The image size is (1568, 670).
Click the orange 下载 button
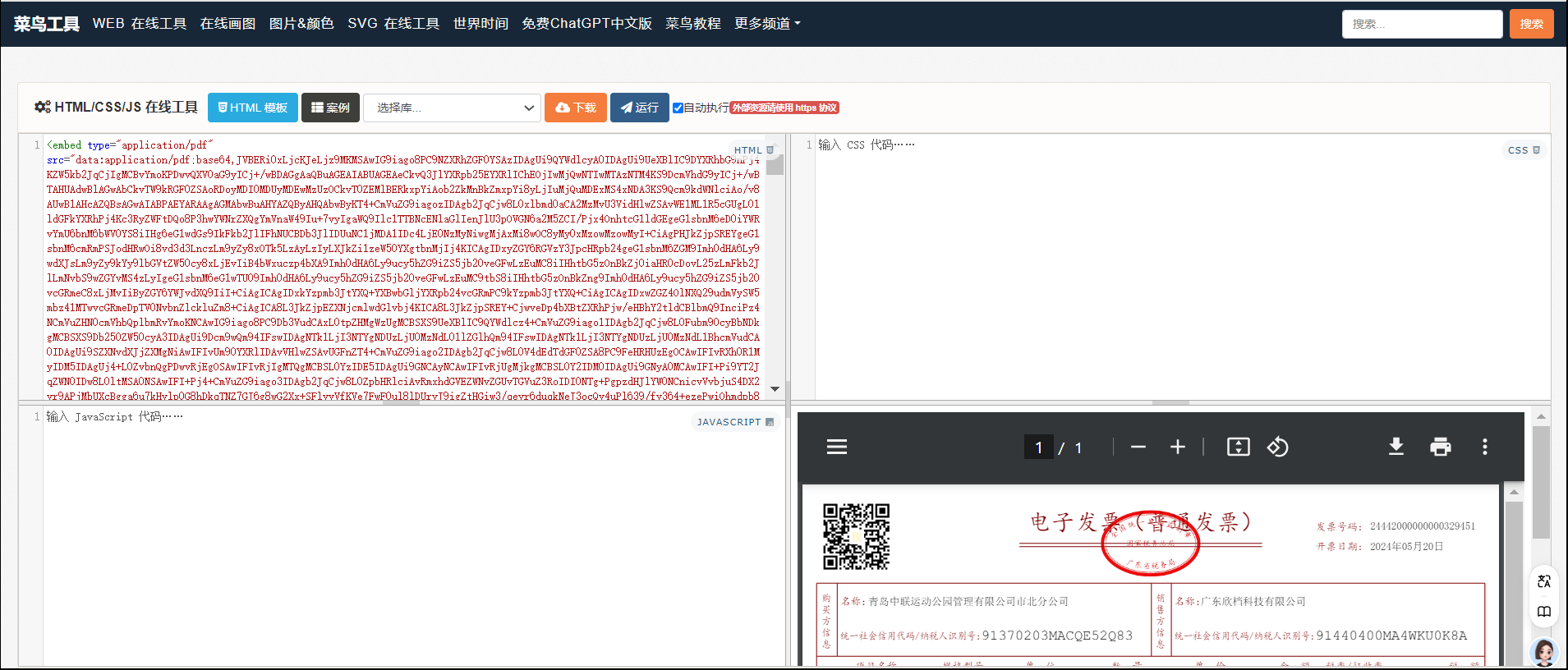click(x=576, y=108)
